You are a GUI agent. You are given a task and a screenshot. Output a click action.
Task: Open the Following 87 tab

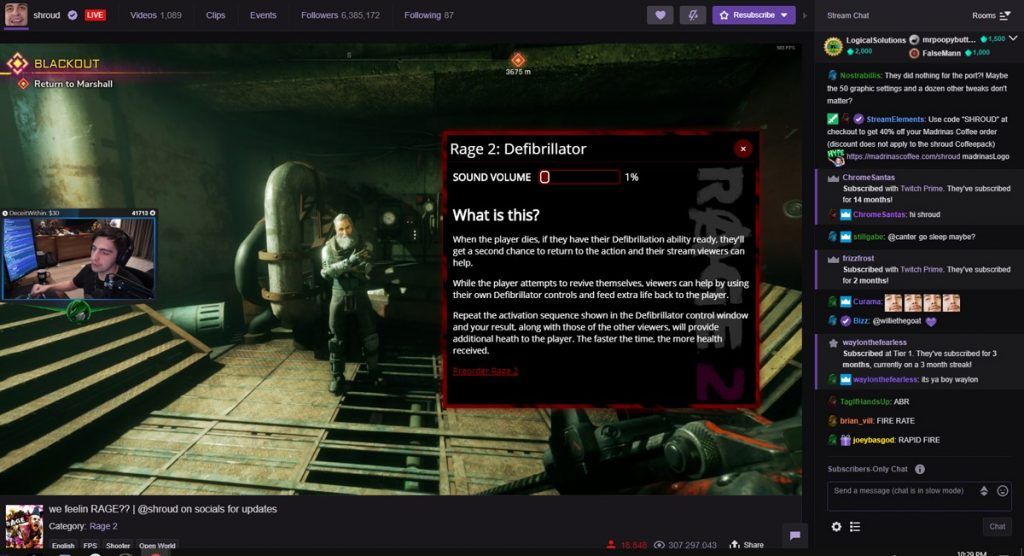pyautogui.click(x=428, y=15)
